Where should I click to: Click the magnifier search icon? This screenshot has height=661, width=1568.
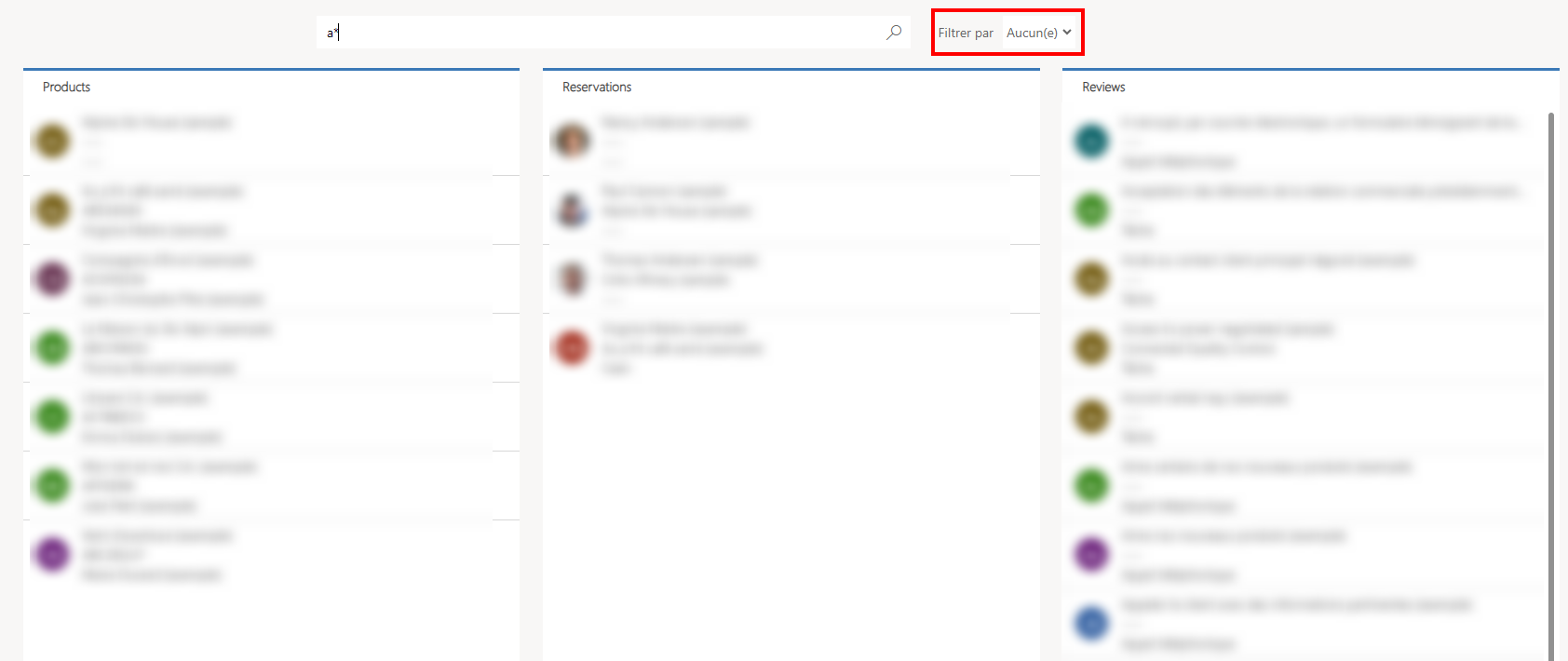click(894, 33)
